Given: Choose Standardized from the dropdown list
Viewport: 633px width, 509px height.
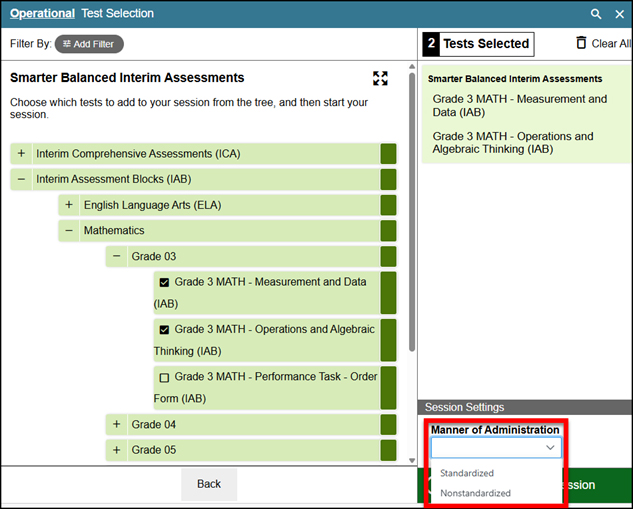Looking at the screenshot, I should 467,473.
